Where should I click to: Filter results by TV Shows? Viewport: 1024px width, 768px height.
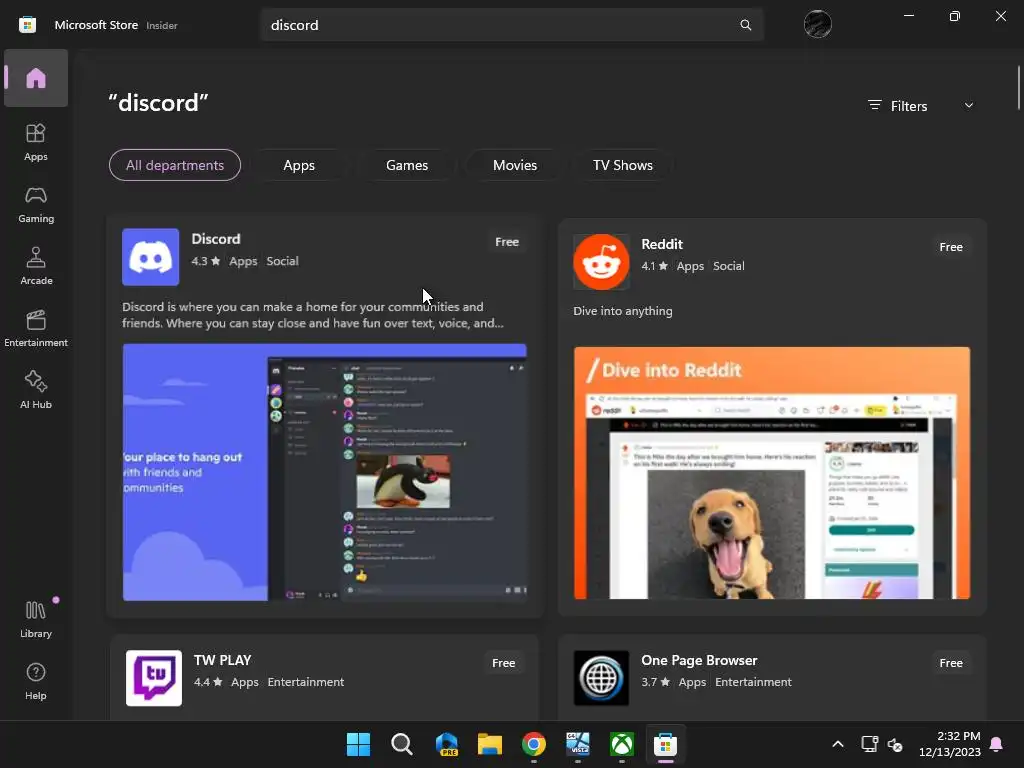[623, 165]
